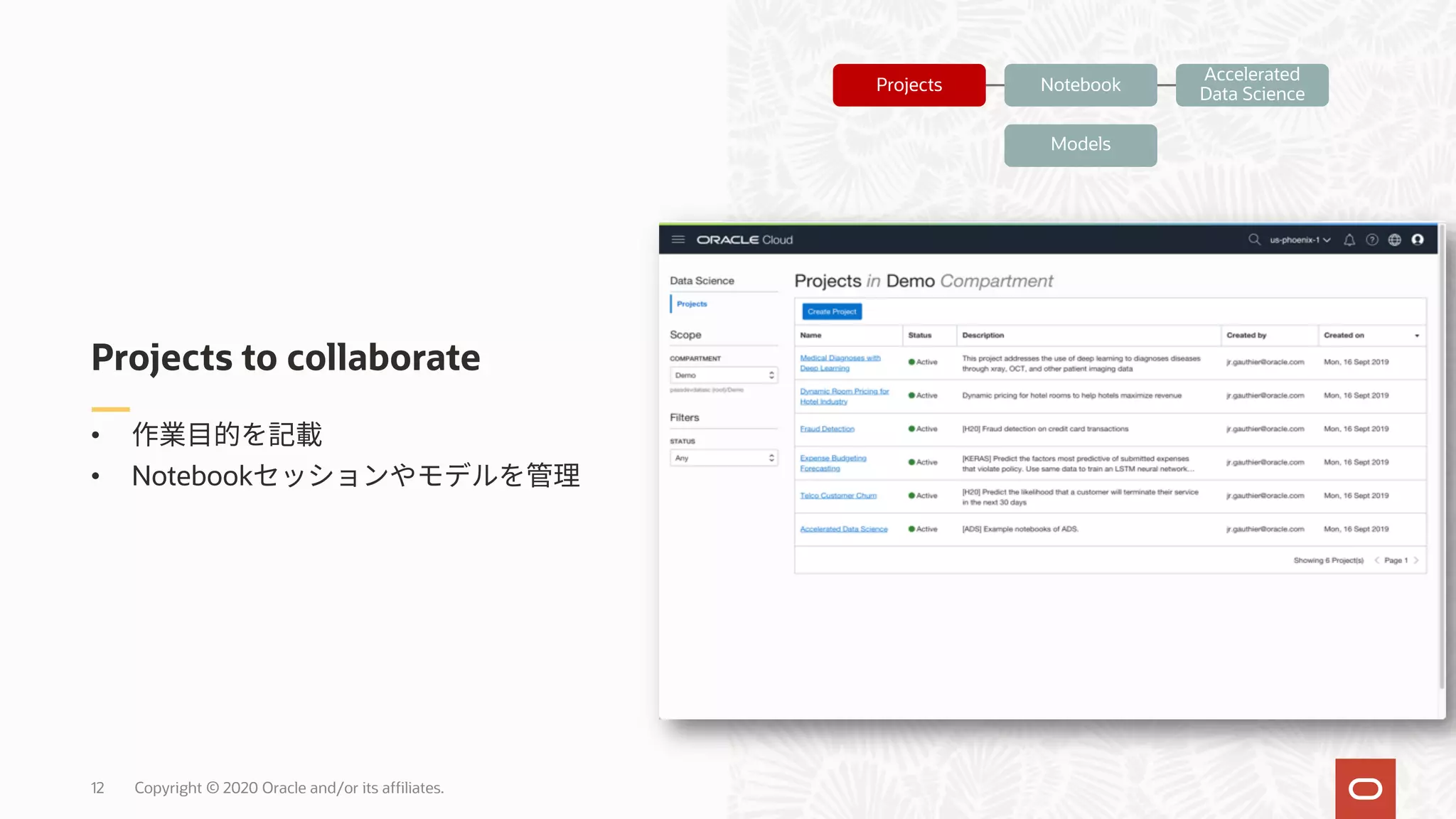
Task: Open the Accelerated Data Science project link
Action: [x=844, y=529]
